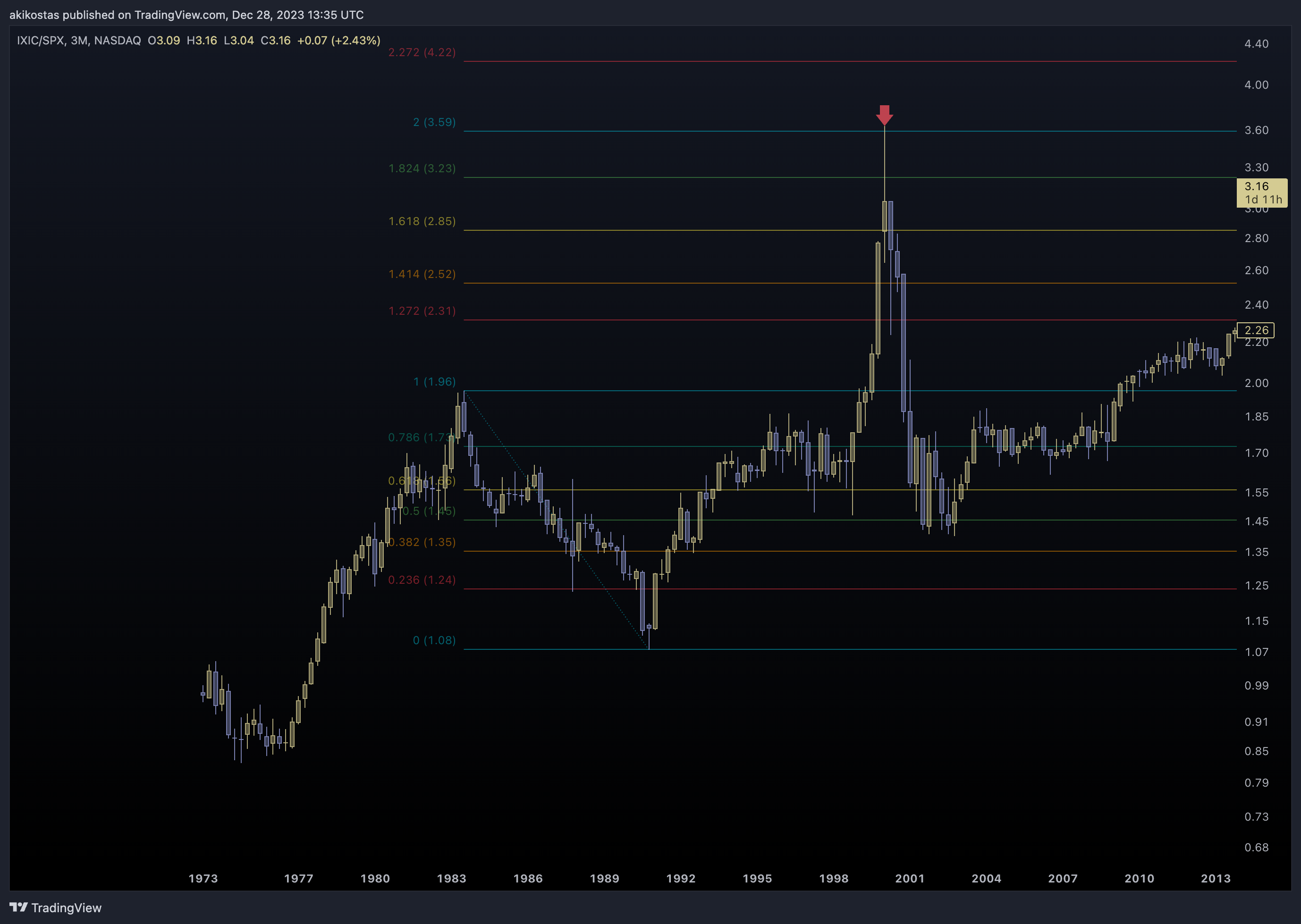The height and width of the screenshot is (924, 1301).
Task: Select the 1 (1.96) Fibonacci label
Action: coord(434,382)
